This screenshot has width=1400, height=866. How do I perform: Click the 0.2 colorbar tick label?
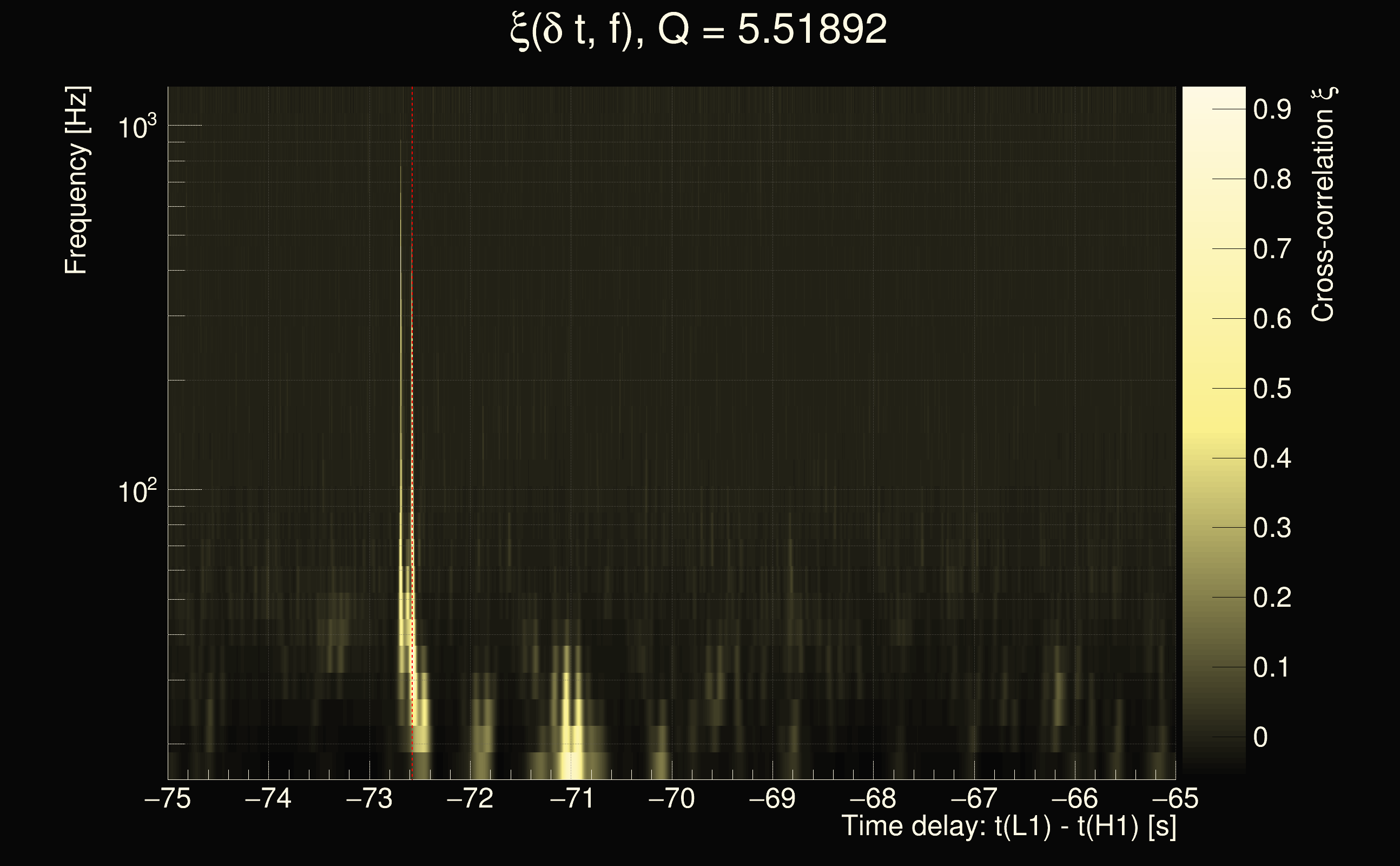point(1272,598)
